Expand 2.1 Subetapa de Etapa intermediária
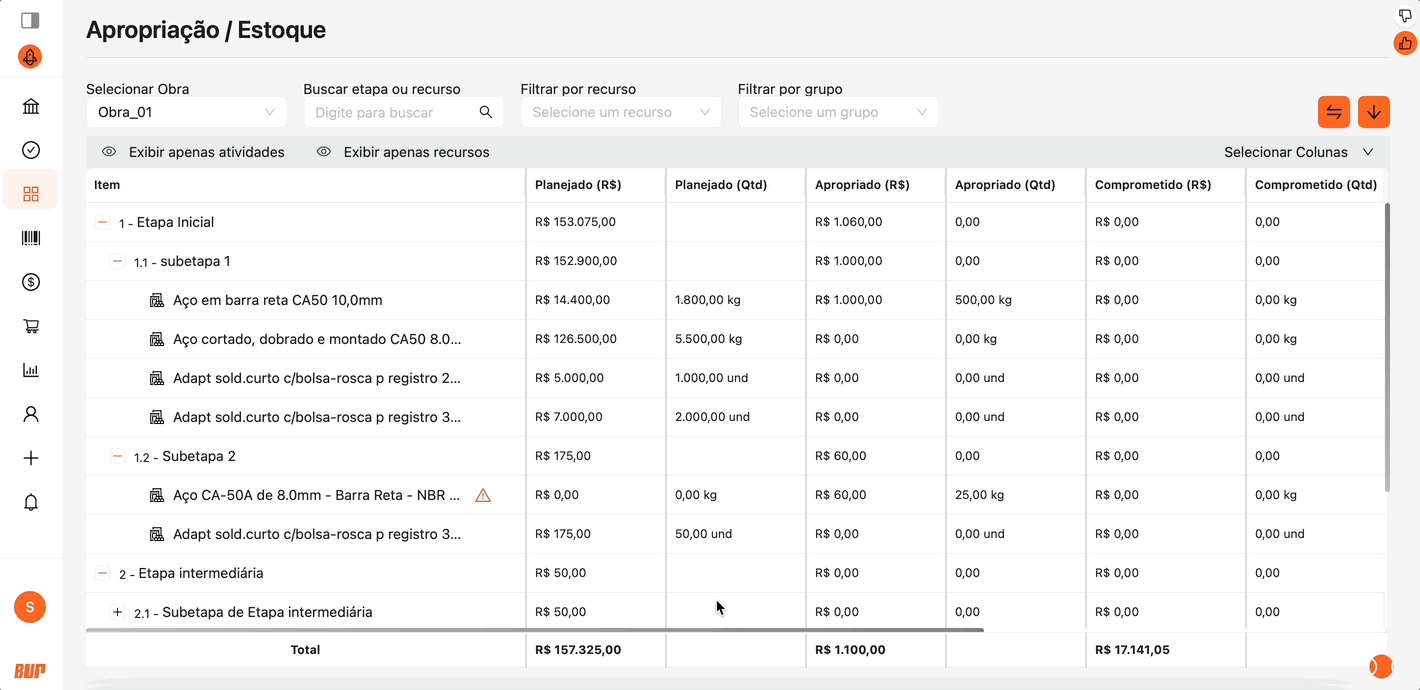The height and width of the screenshot is (690, 1420). pyautogui.click(x=117, y=612)
